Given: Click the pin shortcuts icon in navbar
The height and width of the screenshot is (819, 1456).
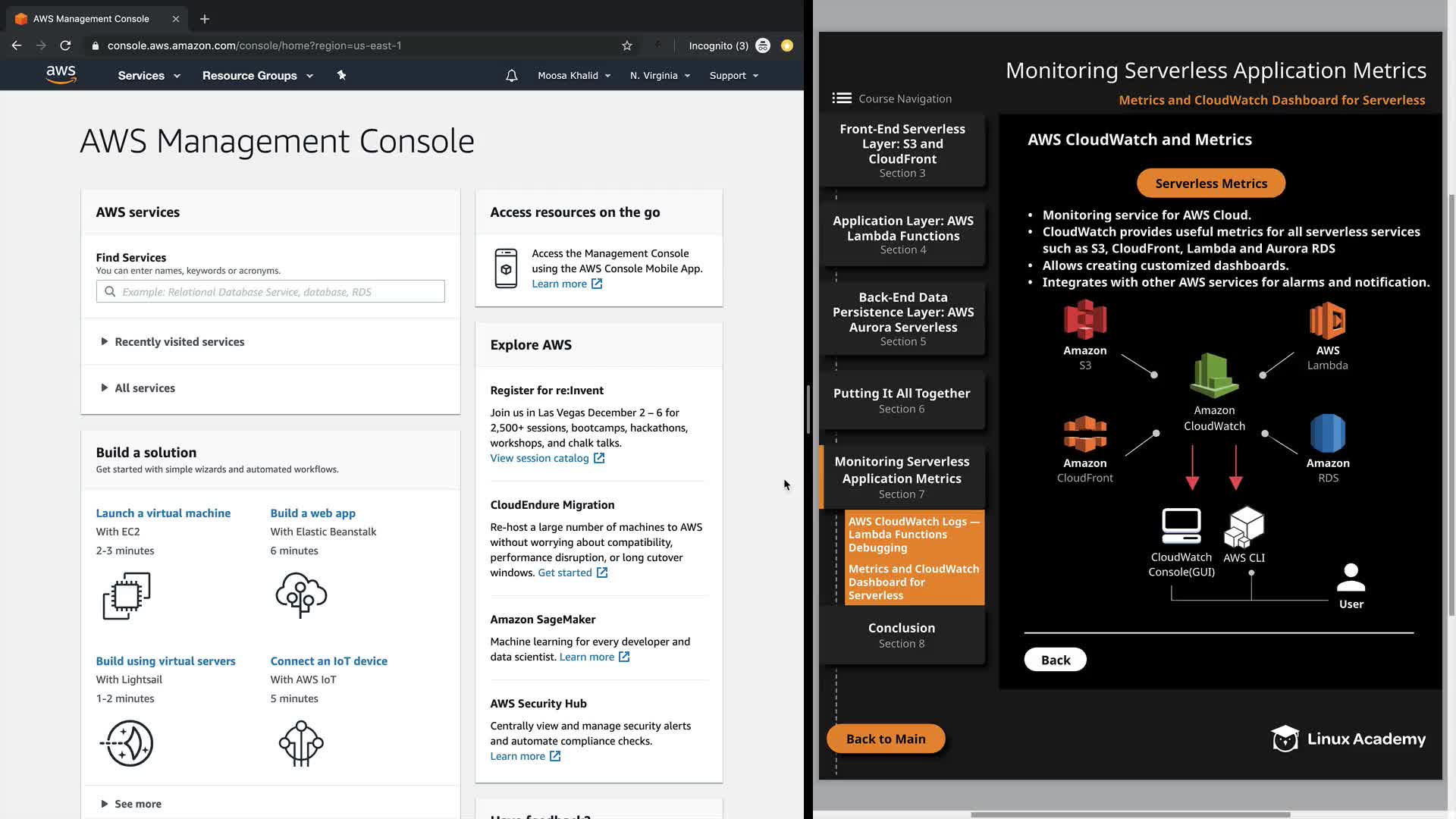Looking at the screenshot, I should point(341,75).
